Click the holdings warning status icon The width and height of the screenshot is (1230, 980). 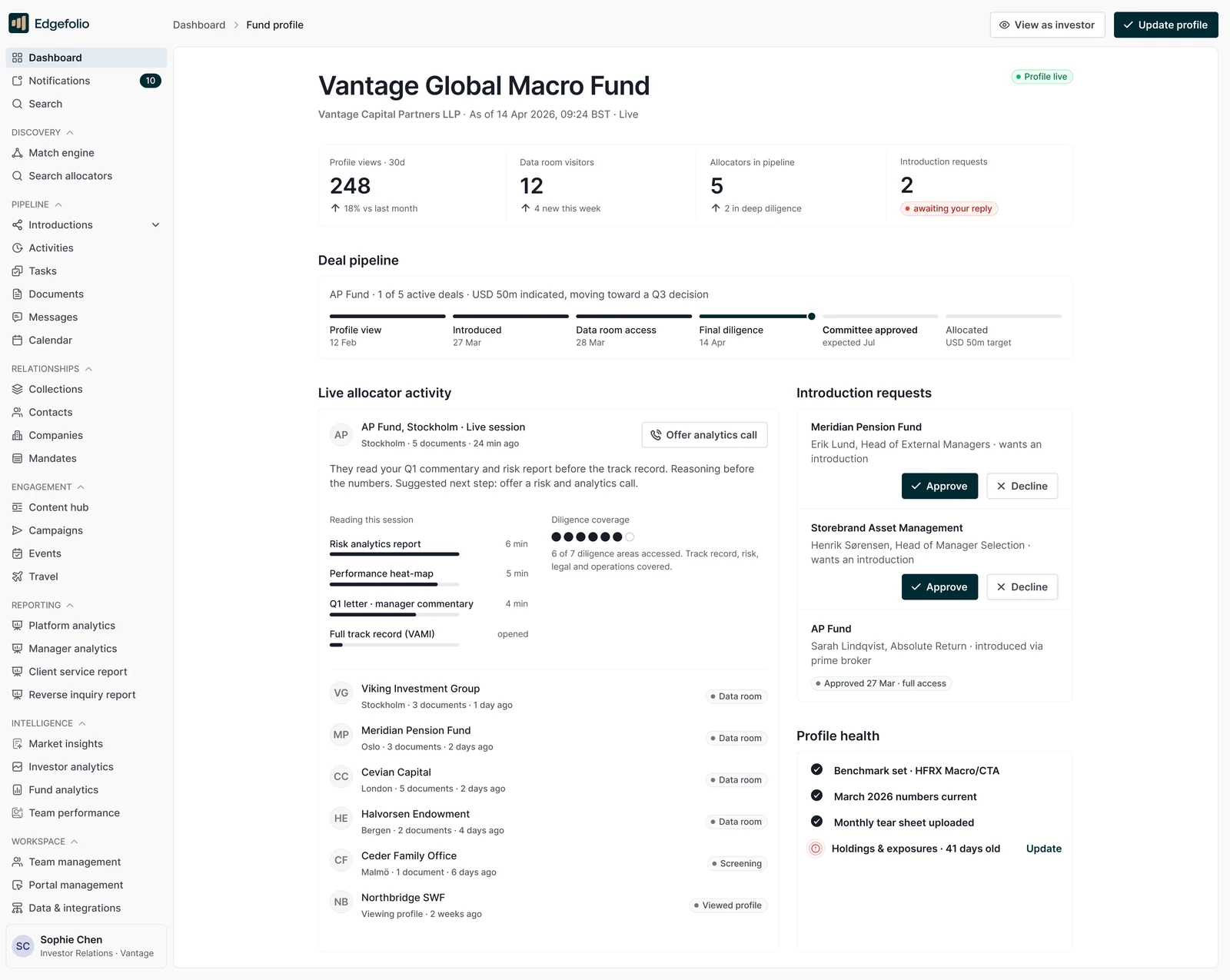click(x=816, y=849)
